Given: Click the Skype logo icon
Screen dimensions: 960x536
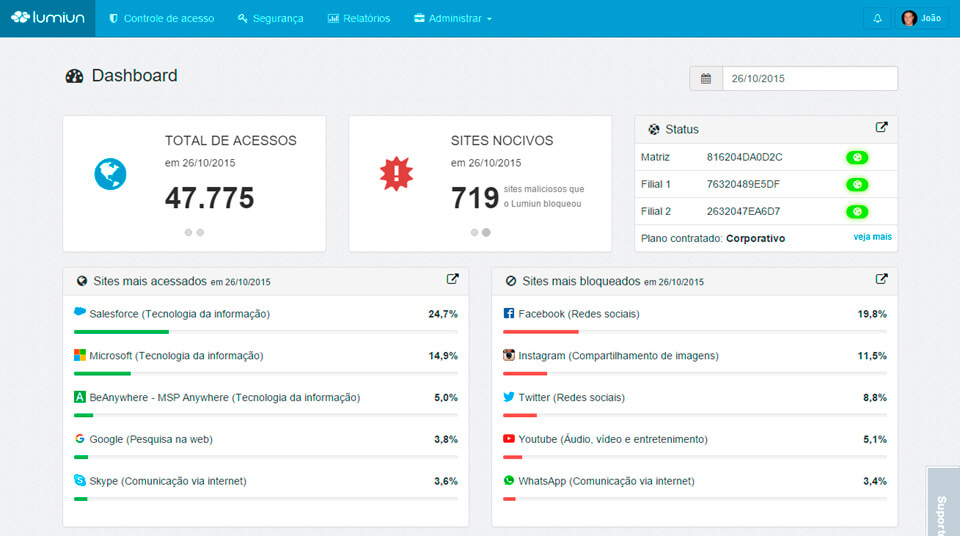Looking at the screenshot, I should coord(80,480).
